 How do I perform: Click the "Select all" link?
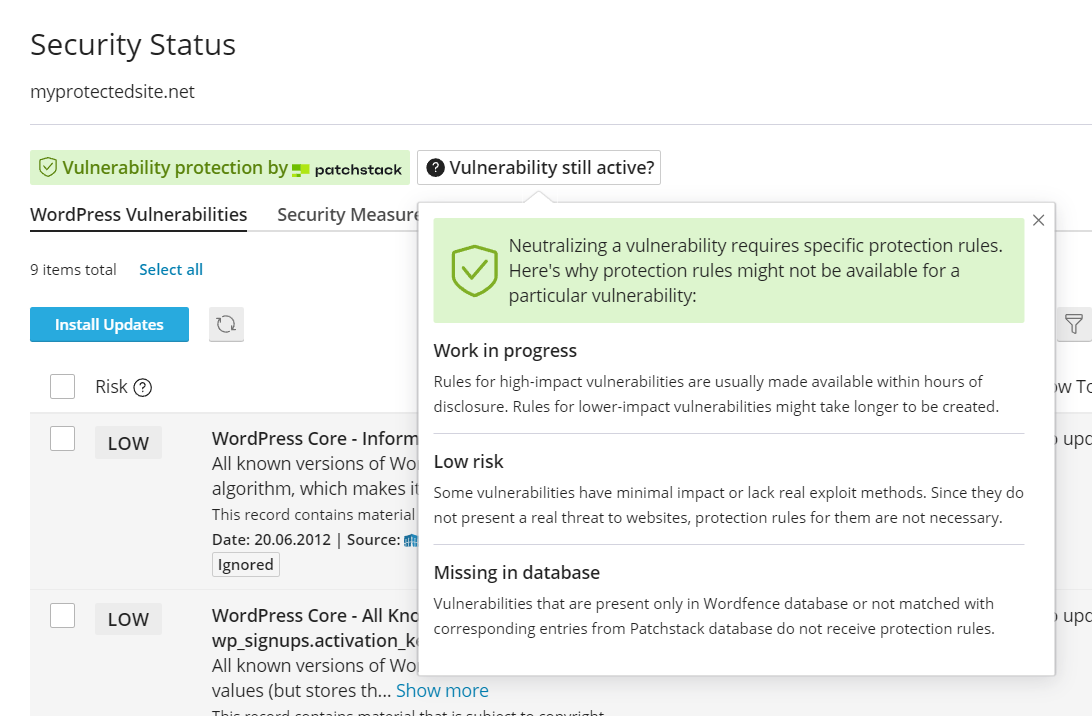tap(171, 270)
